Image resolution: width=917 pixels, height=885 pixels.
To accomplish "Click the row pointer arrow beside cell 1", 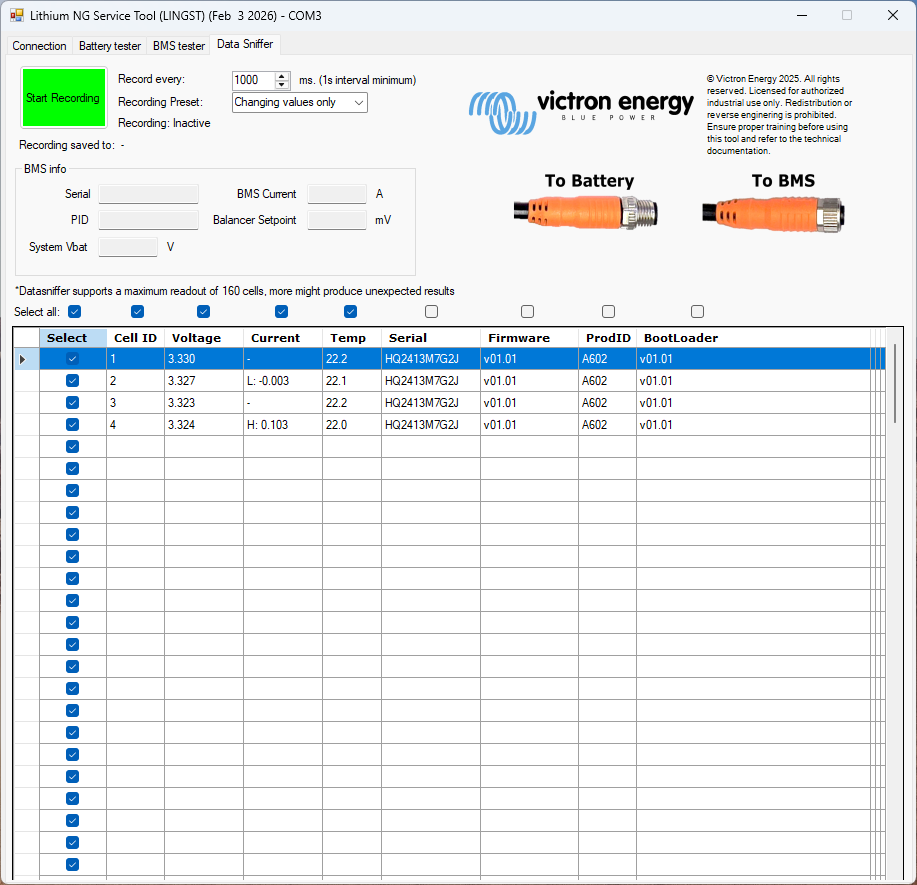I will (23, 359).
